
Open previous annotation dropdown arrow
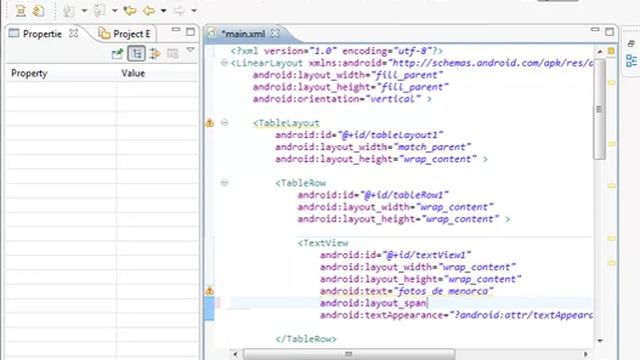[115, 11]
